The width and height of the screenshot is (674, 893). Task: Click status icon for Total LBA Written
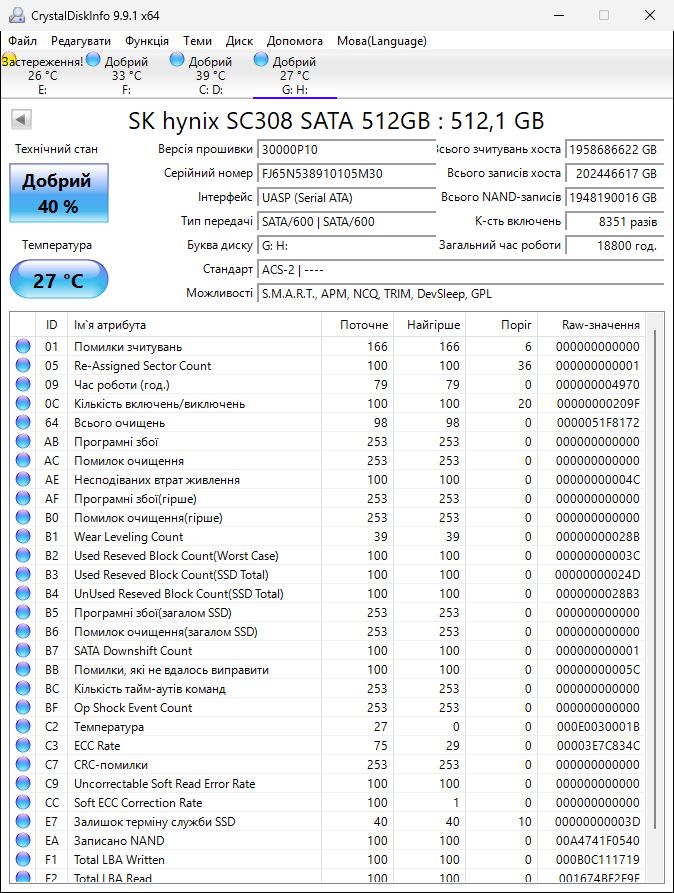[x=23, y=859]
